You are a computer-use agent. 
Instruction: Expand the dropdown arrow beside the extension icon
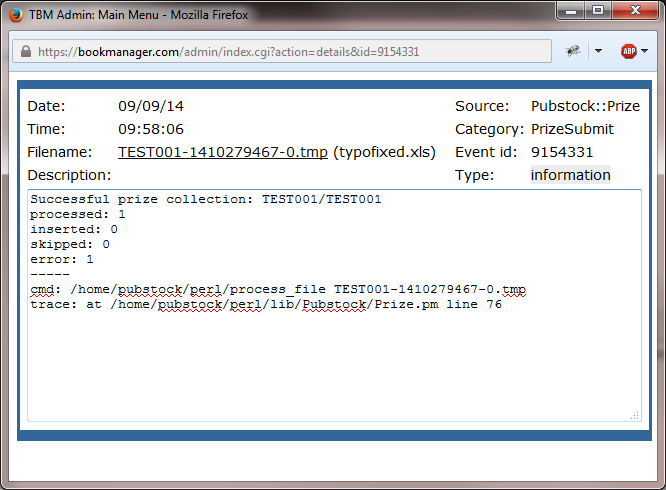click(x=597, y=51)
